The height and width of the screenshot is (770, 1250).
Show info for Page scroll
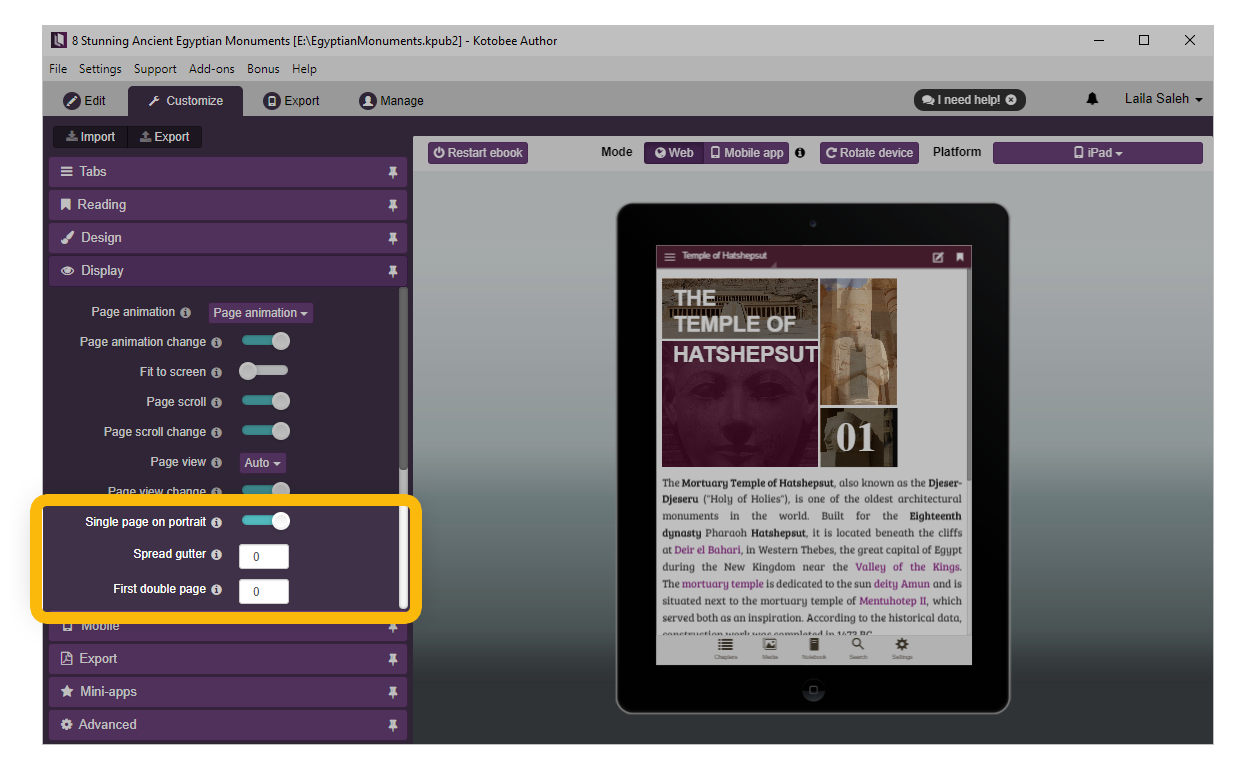[217, 402]
